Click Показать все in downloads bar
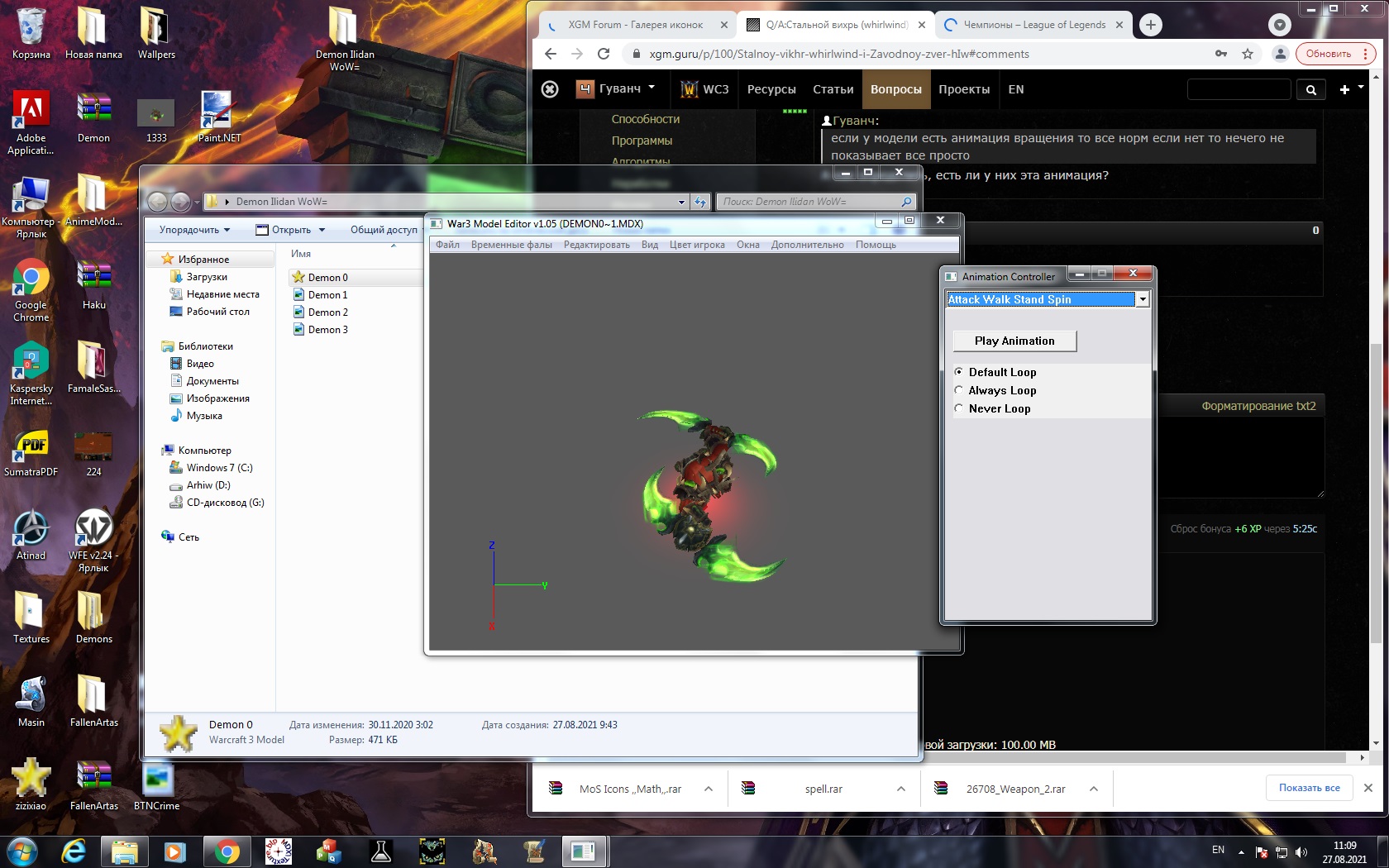The image size is (1389, 868). click(x=1309, y=788)
